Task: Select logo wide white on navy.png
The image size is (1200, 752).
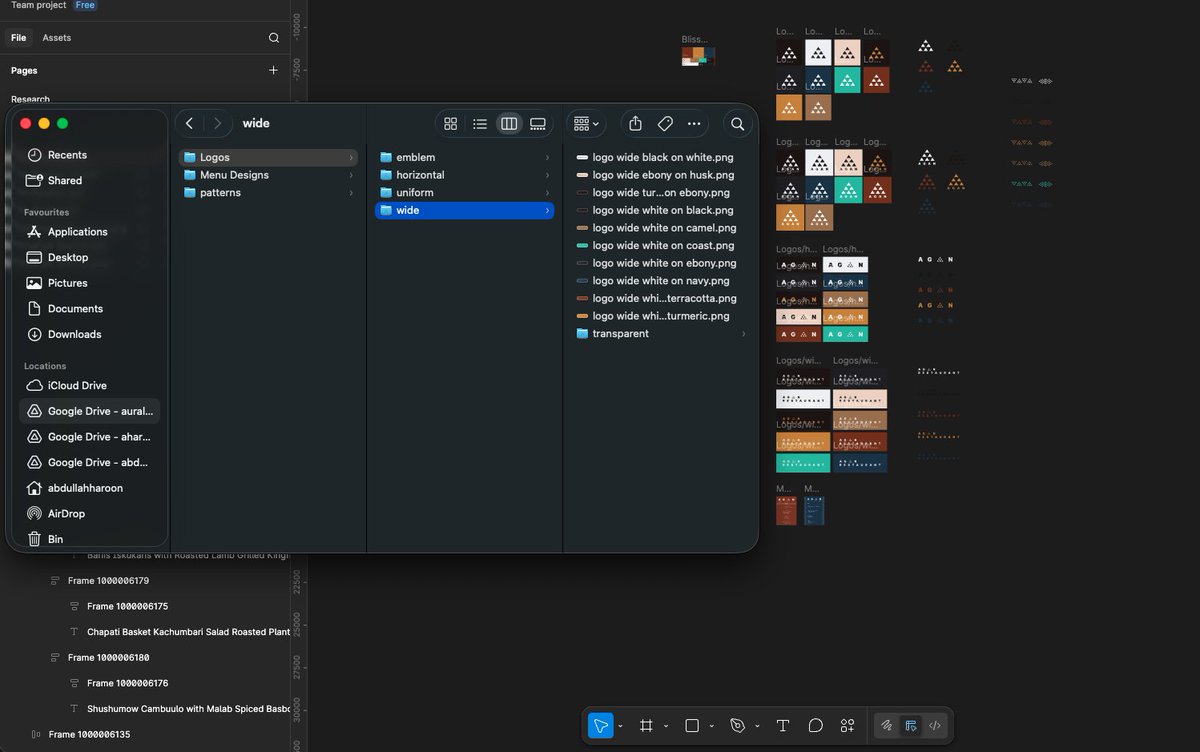Action: [661, 281]
